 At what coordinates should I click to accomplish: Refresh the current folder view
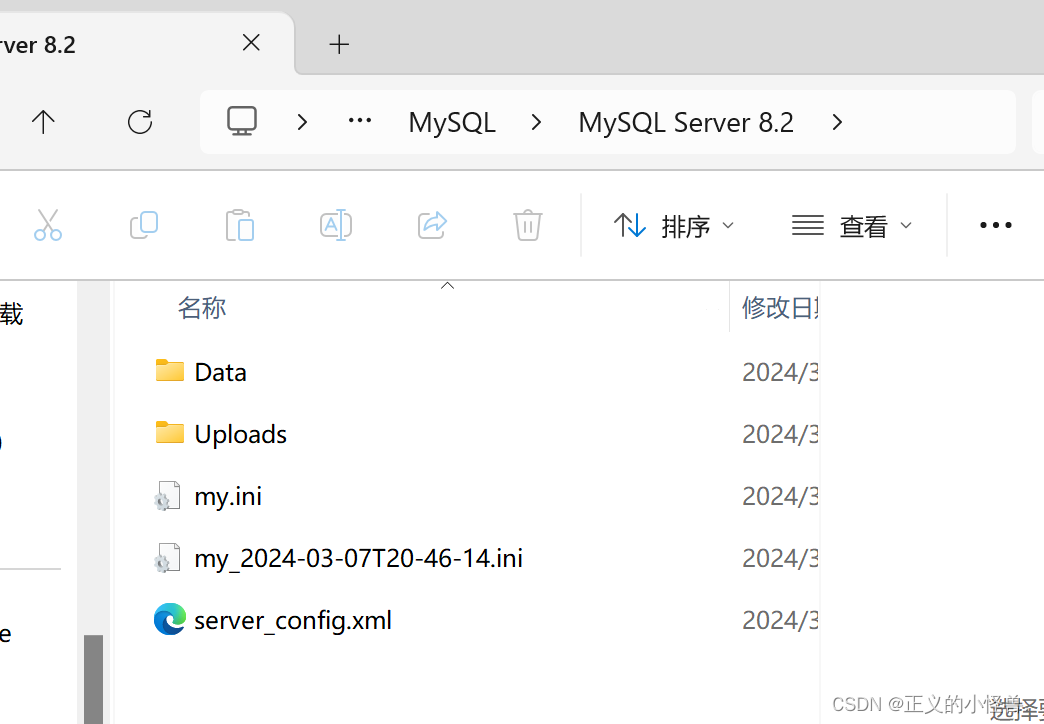[140, 122]
